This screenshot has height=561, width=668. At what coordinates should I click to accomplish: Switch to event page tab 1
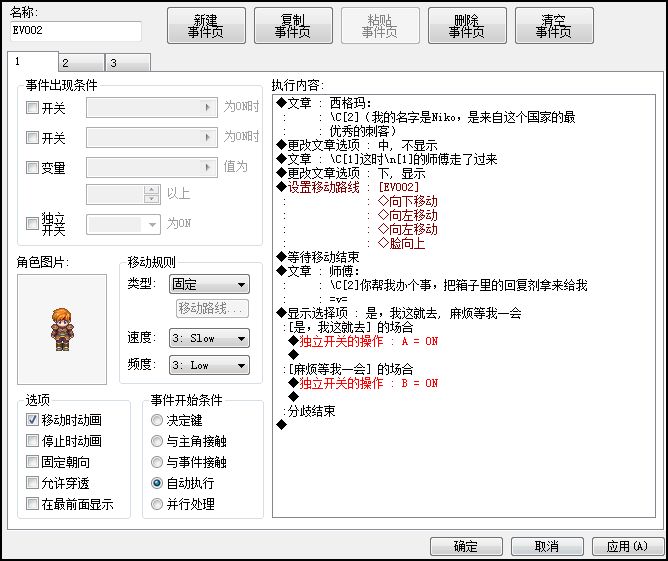pos(32,62)
